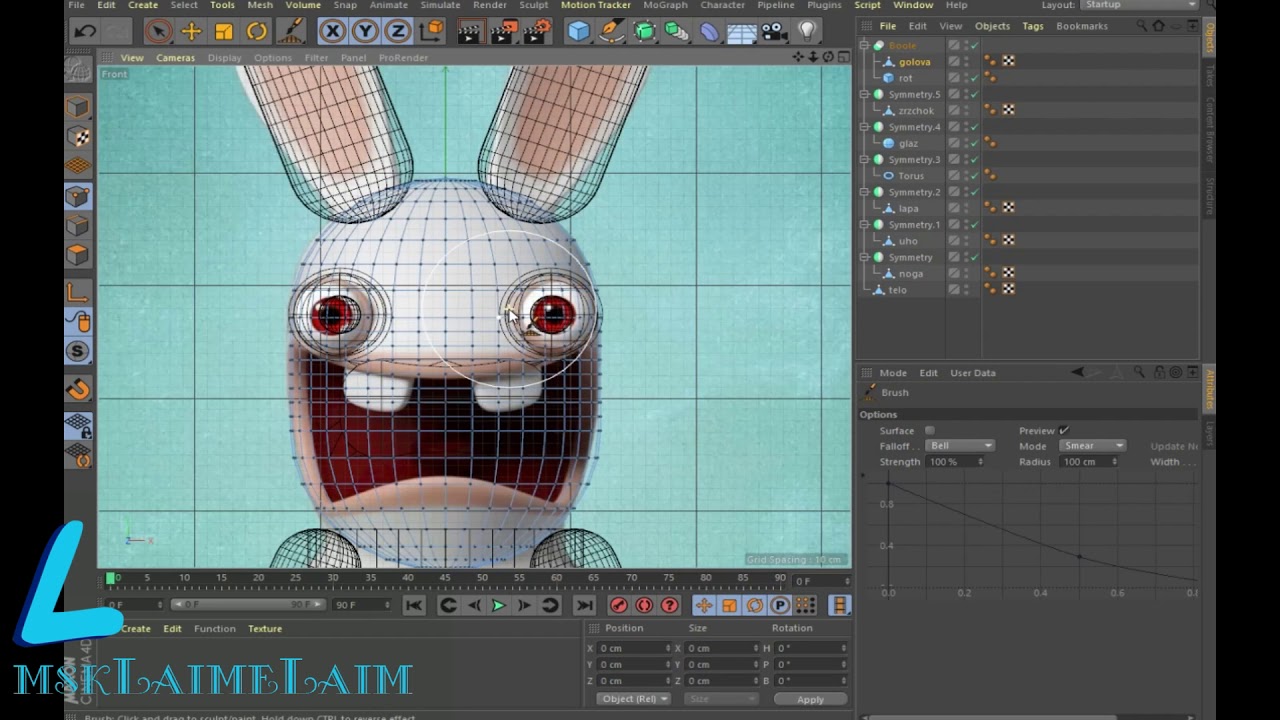Viewport: 1280px width, 720px height.
Task: Toggle Z axis lock
Action: tap(397, 31)
